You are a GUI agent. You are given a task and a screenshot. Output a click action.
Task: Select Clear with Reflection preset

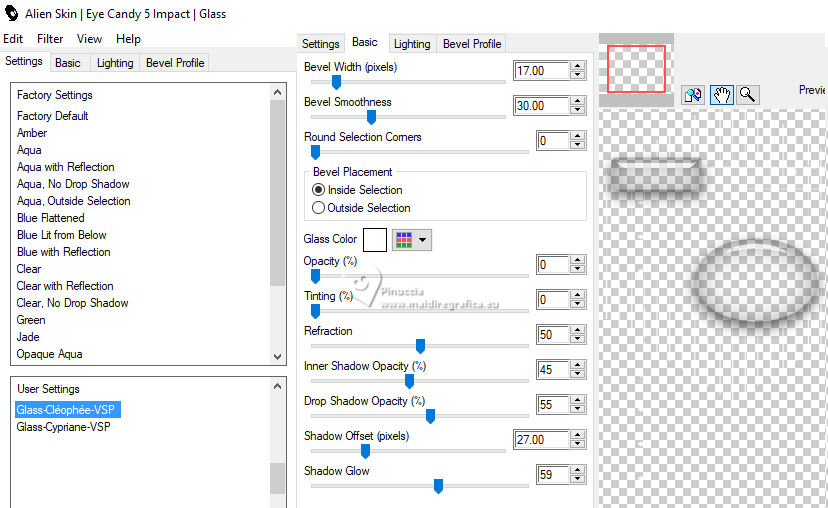[x=65, y=286]
